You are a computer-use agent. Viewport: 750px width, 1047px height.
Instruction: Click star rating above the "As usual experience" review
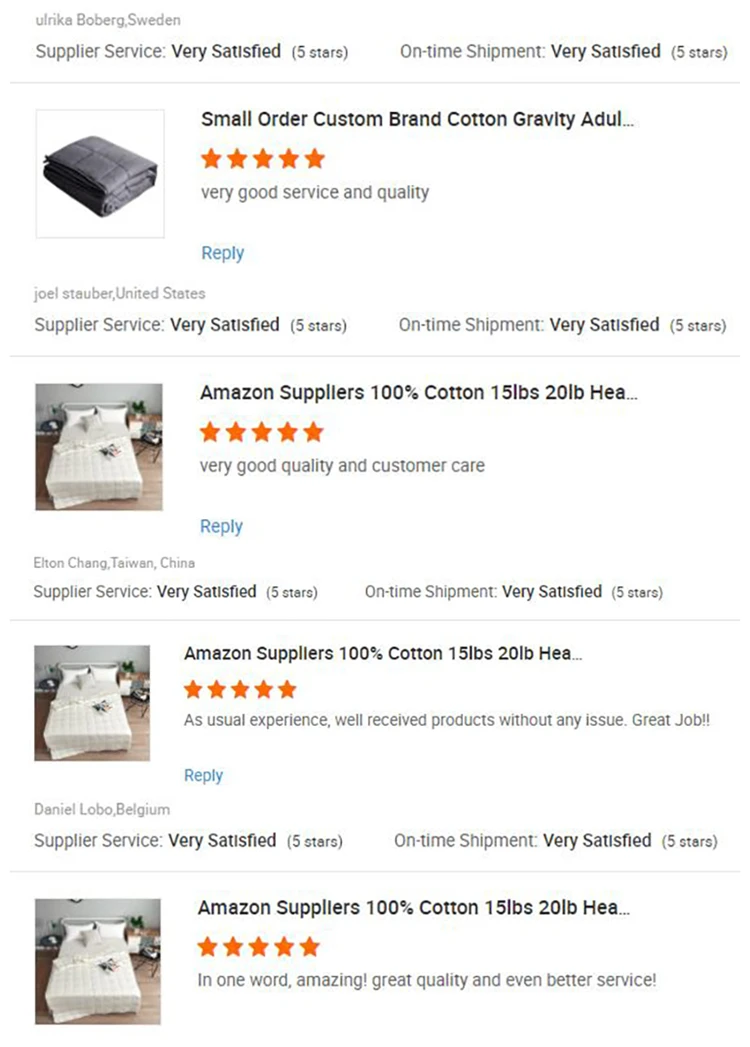click(x=240, y=689)
